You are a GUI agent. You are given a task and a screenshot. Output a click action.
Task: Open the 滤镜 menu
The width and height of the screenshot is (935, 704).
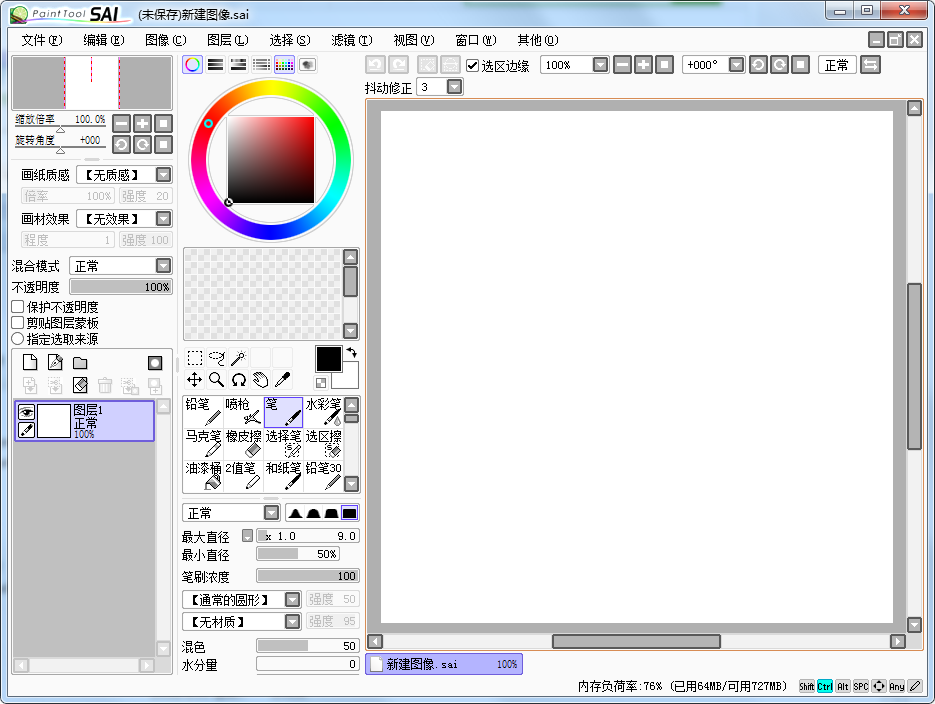click(351, 40)
